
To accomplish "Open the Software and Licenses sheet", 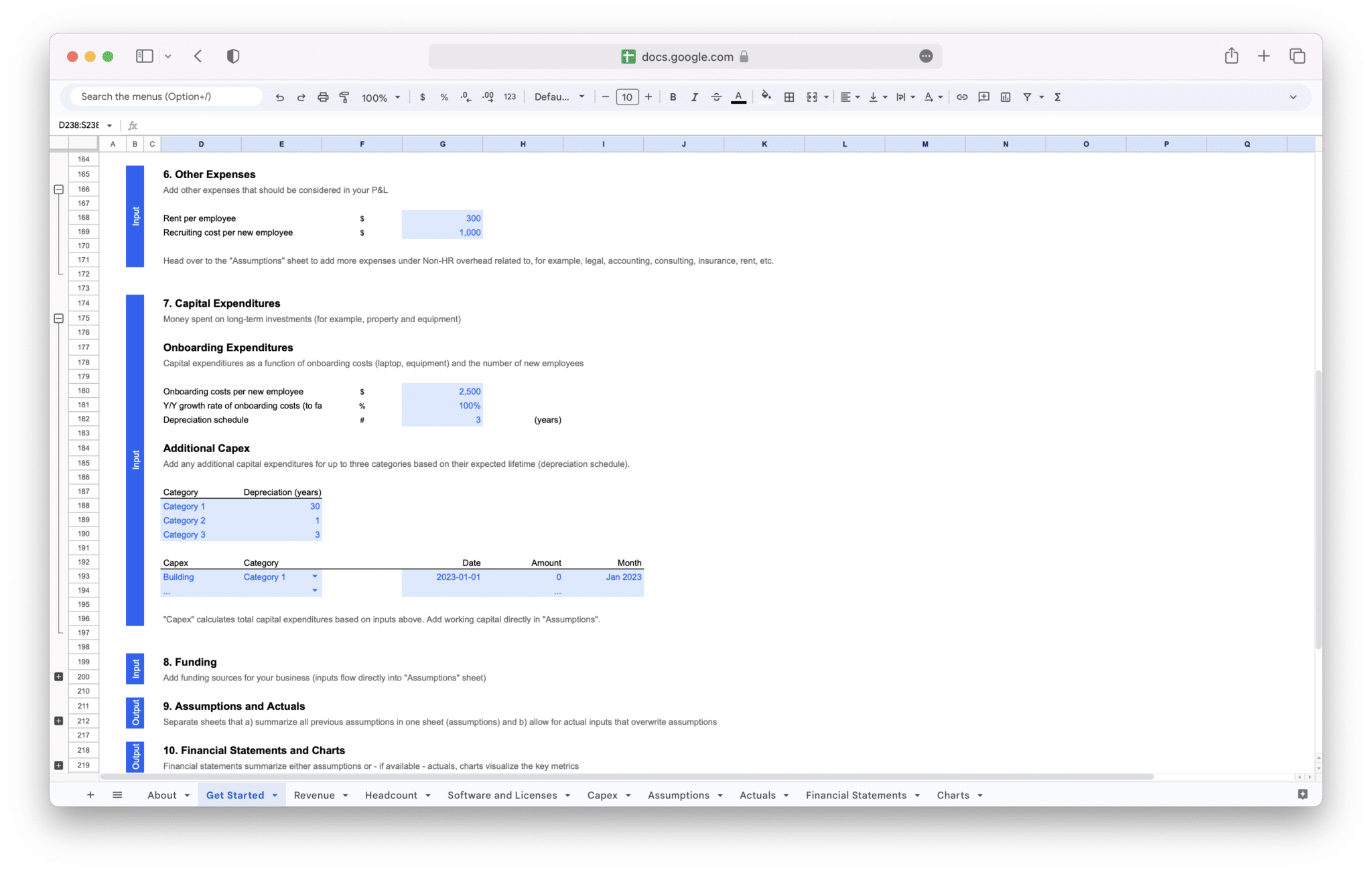I will [502, 795].
